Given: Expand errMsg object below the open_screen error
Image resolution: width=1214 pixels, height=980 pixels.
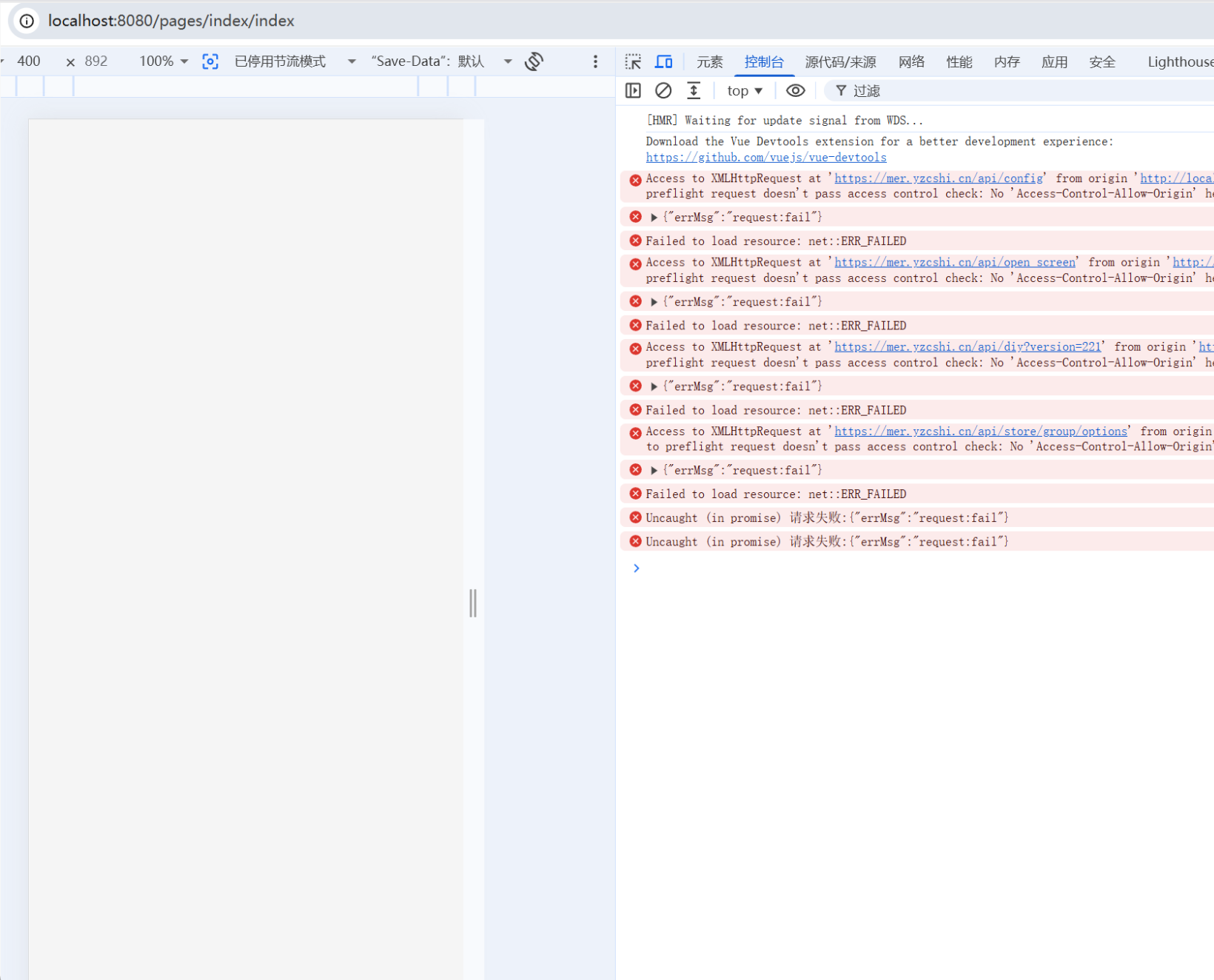Looking at the screenshot, I should pyautogui.click(x=654, y=301).
